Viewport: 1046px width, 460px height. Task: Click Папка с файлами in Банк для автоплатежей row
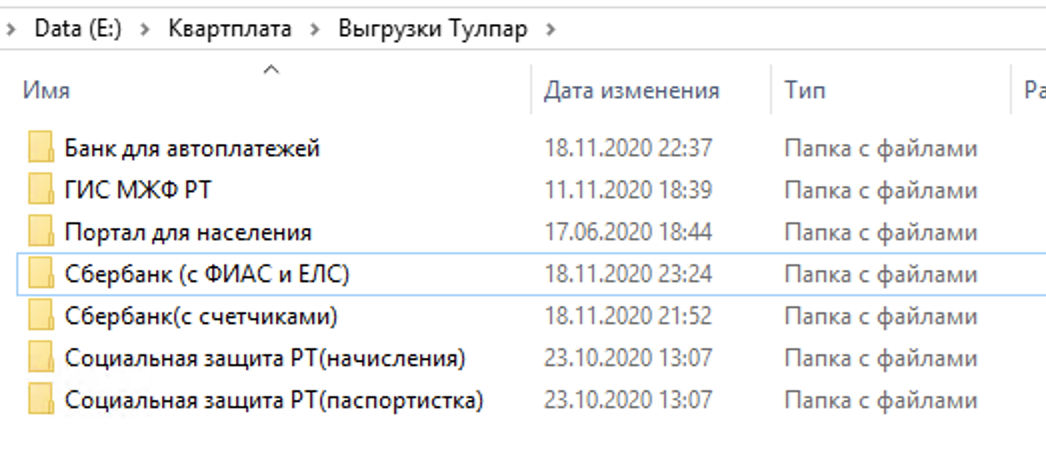tap(881, 148)
